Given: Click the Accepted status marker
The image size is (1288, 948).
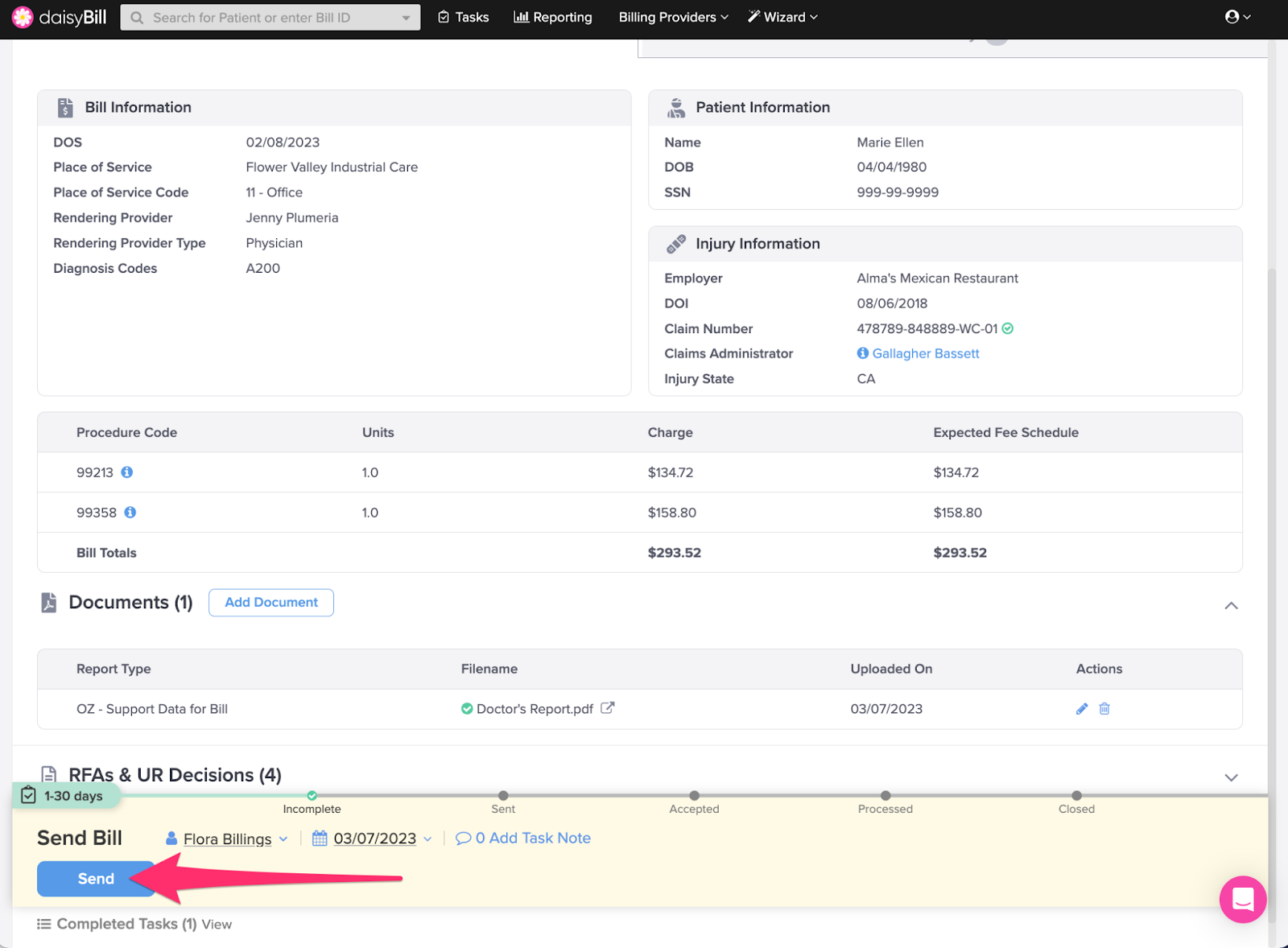Looking at the screenshot, I should [695, 796].
